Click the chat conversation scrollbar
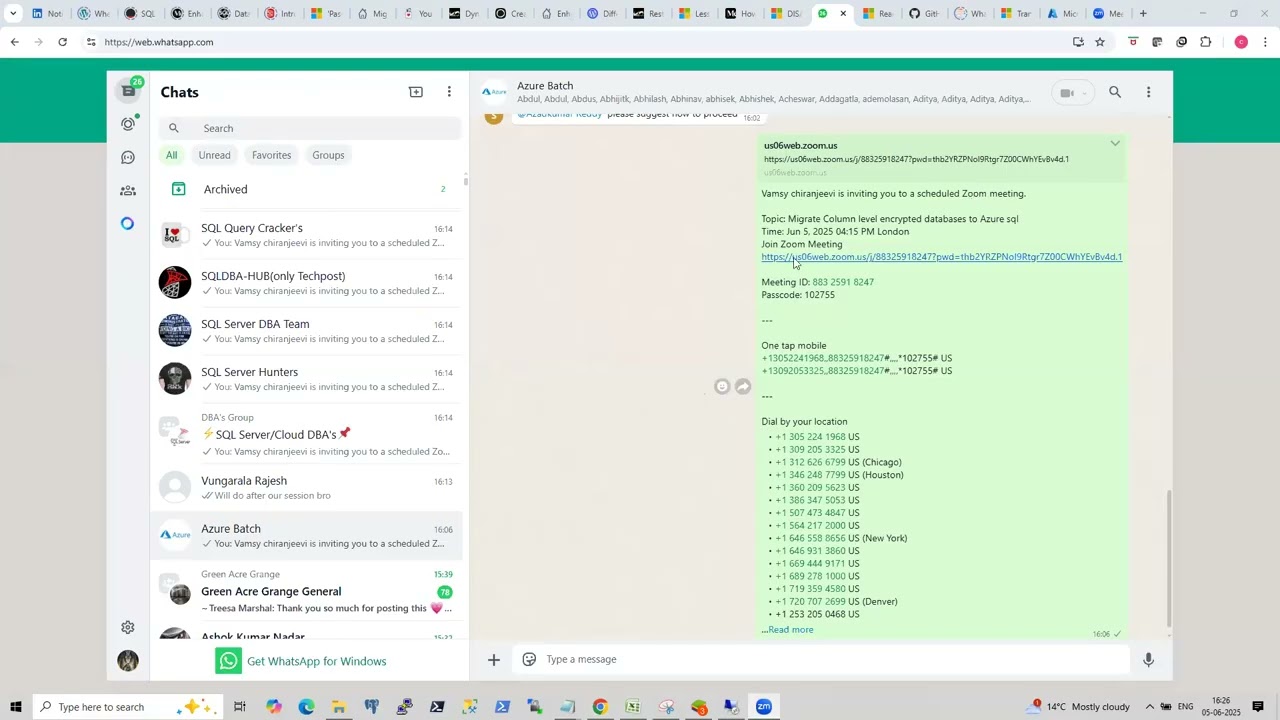1280x720 pixels. [x=1169, y=560]
